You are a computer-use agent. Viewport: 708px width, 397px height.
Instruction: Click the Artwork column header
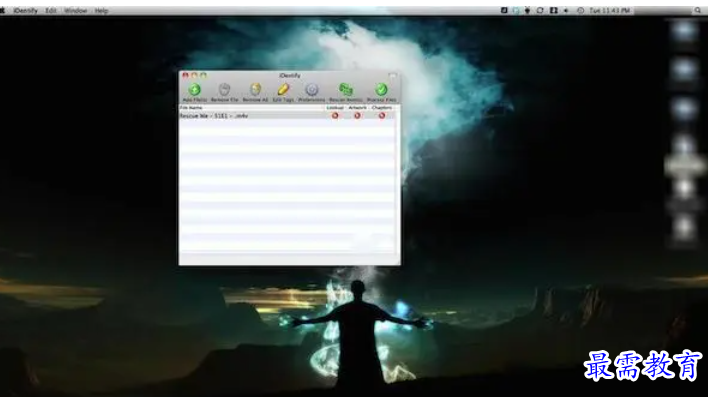[x=358, y=107]
